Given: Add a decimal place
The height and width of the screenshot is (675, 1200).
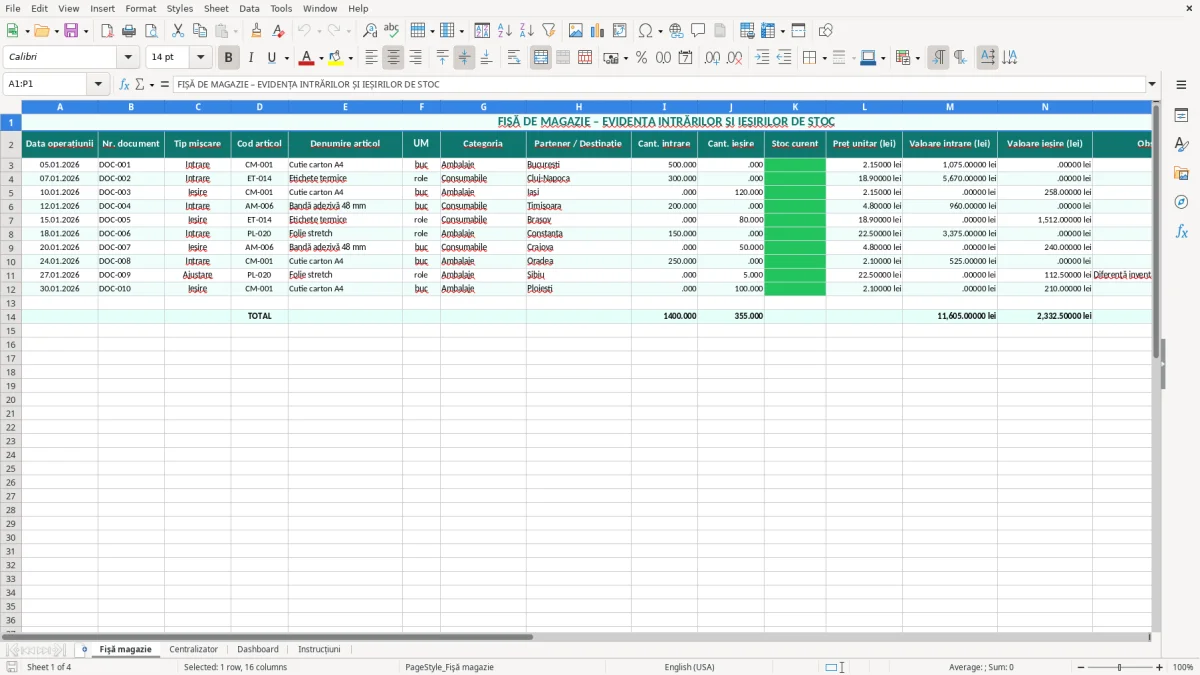Looking at the screenshot, I should pyautogui.click(x=713, y=58).
